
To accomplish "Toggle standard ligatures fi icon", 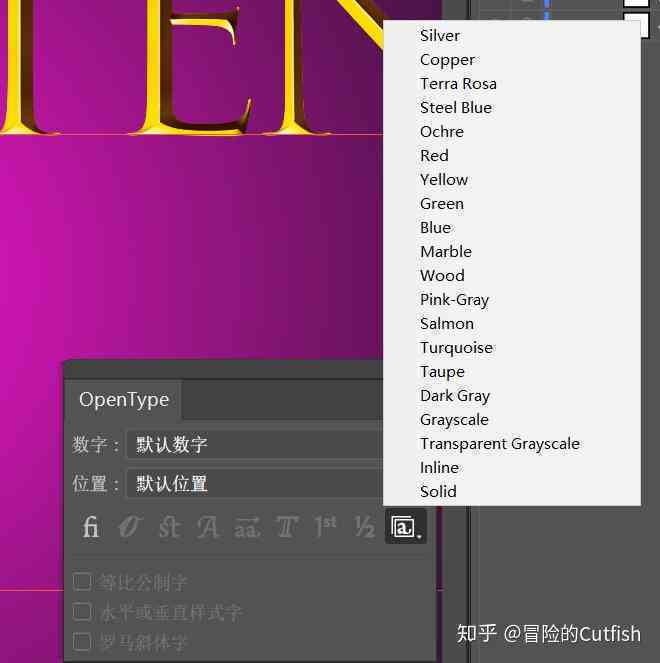I will coord(91,527).
